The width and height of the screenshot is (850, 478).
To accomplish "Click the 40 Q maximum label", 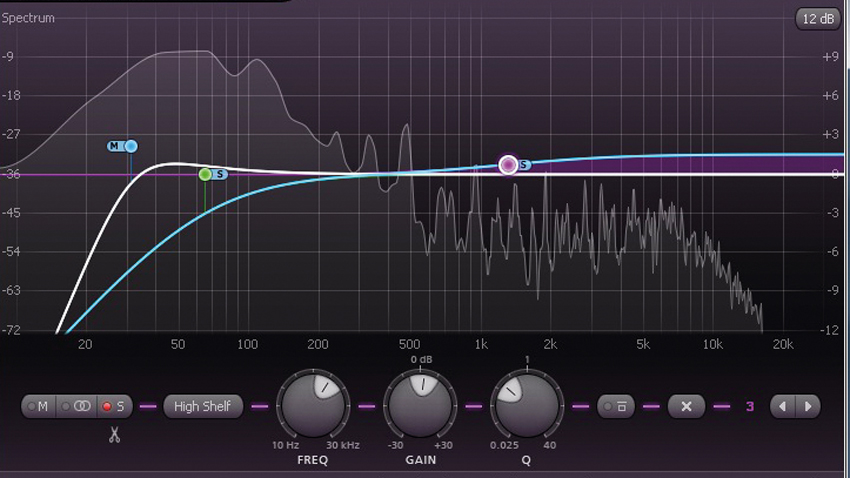I will tap(550, 445).
